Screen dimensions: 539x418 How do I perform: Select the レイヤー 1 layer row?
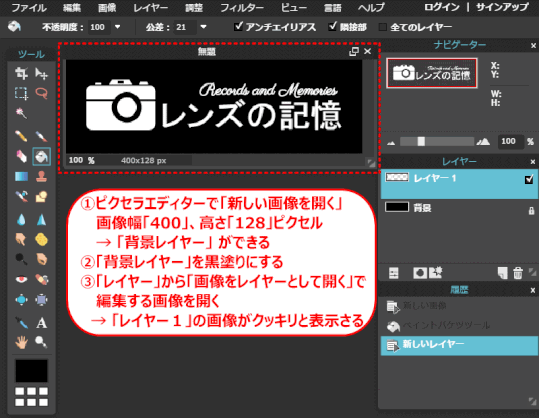click(459, 184)
